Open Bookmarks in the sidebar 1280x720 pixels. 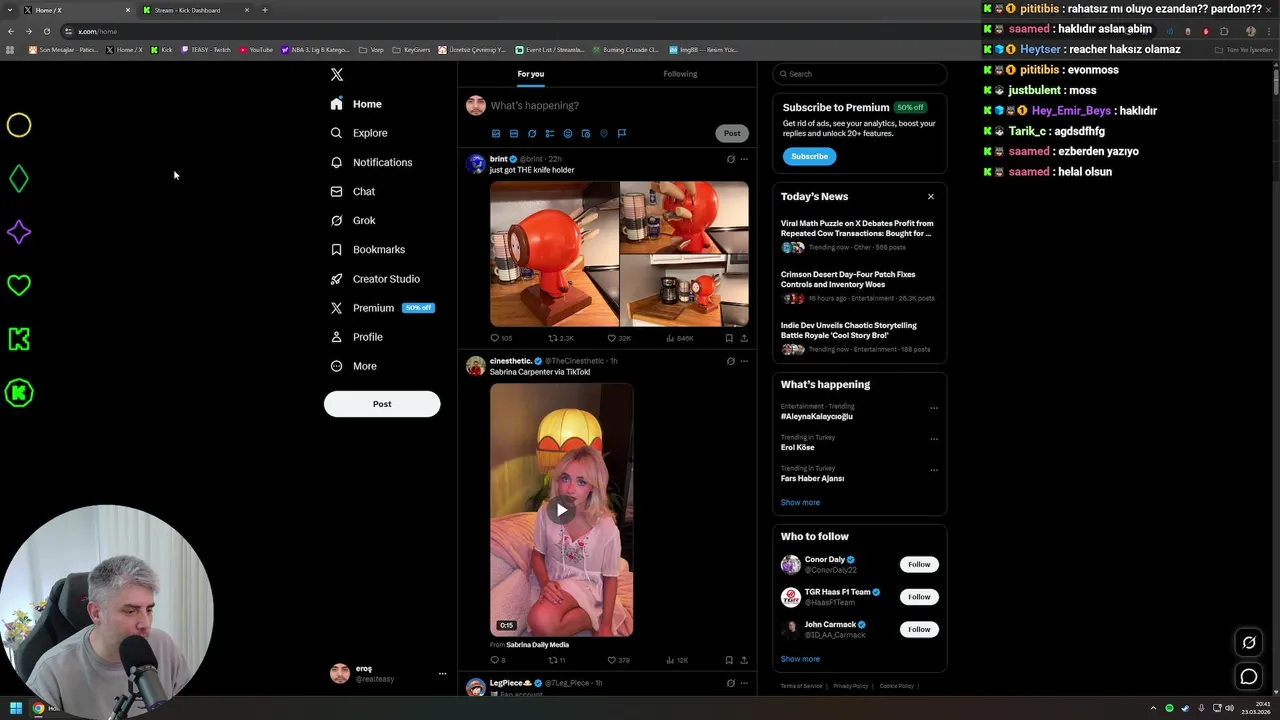click(368, 249)
